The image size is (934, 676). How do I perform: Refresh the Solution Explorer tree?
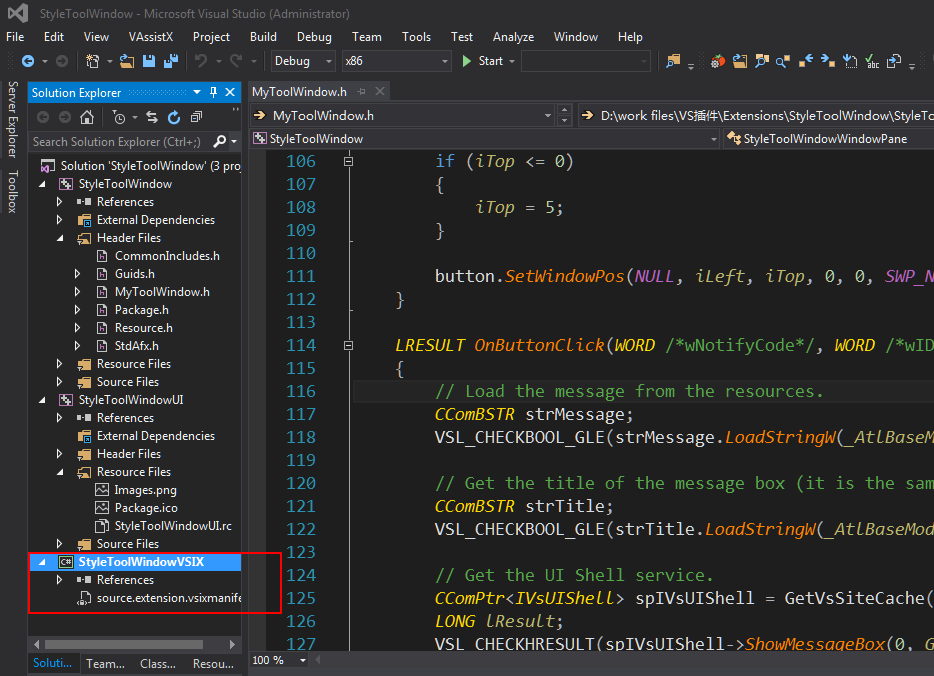pyautogui.click(x=173, y=117)
